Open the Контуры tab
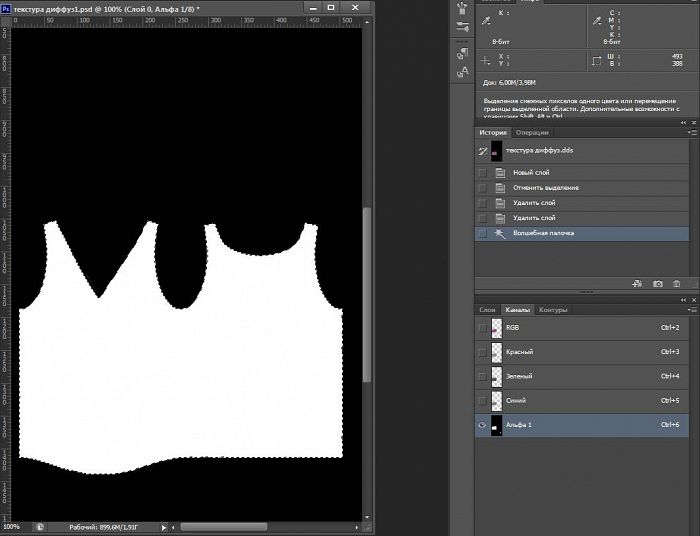The width and height of the screenshot is (700, 536). tap(553, 310)
